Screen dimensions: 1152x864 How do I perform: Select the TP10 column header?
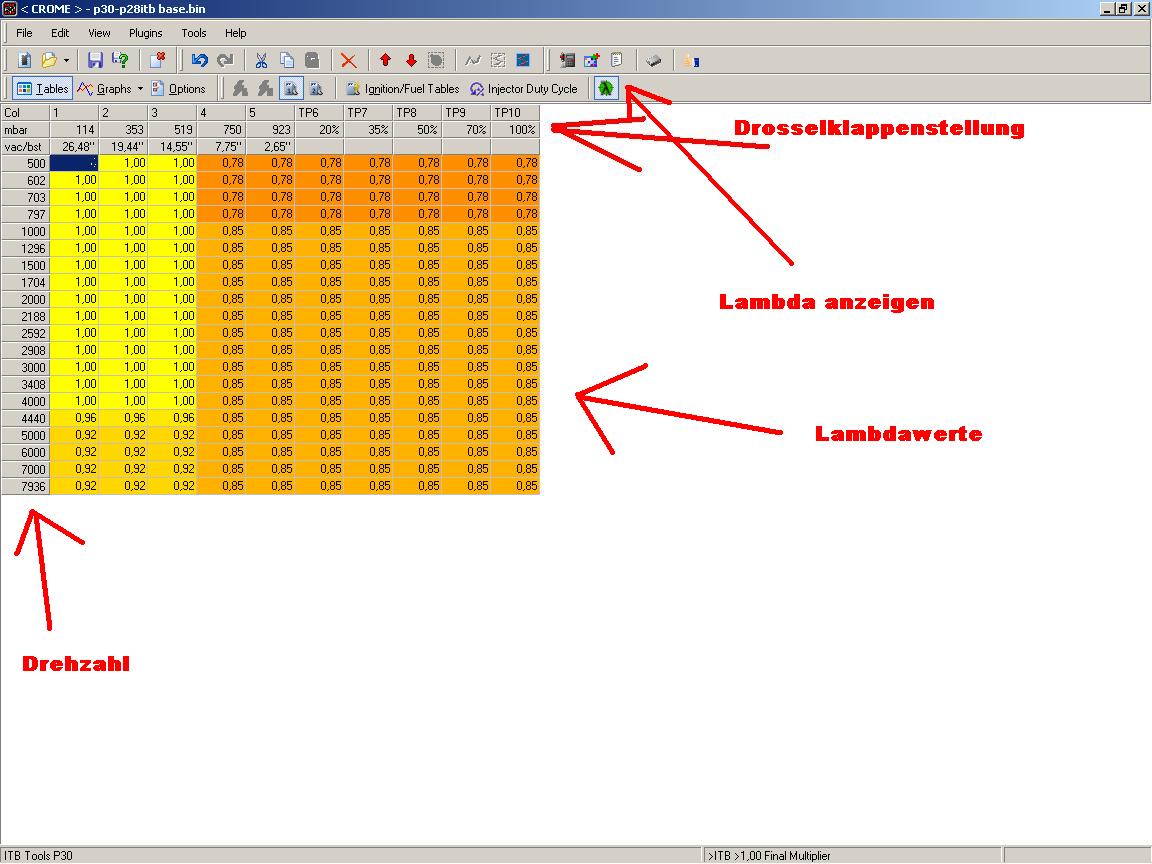[515, 113]
